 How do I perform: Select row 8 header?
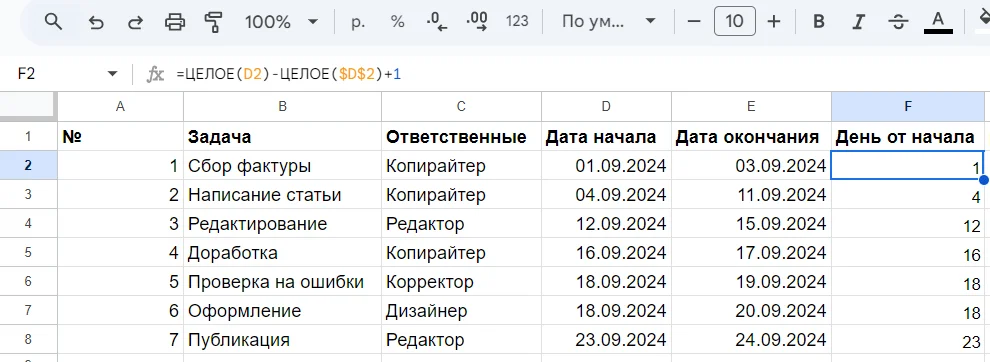click(28, 340)
